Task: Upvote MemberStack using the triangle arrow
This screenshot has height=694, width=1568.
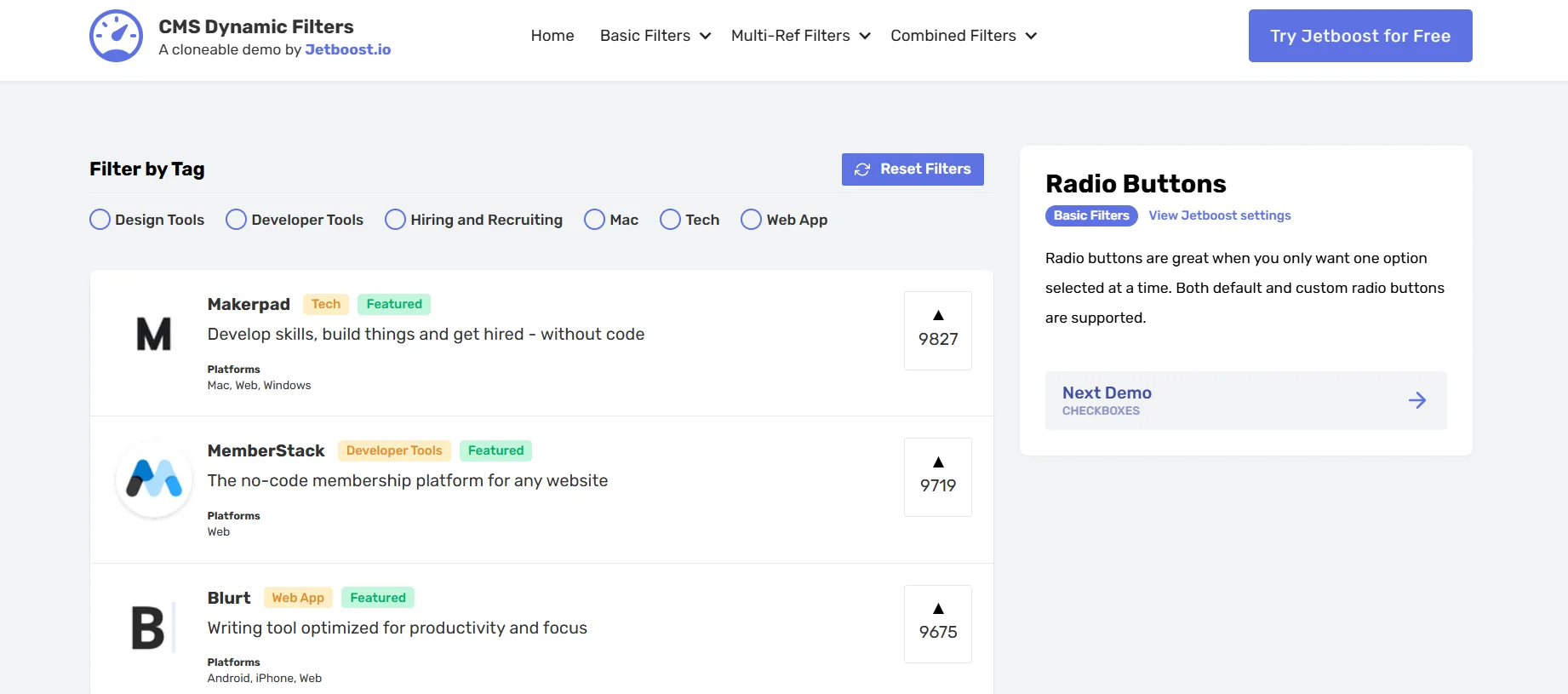Action: tap(938, 462)
